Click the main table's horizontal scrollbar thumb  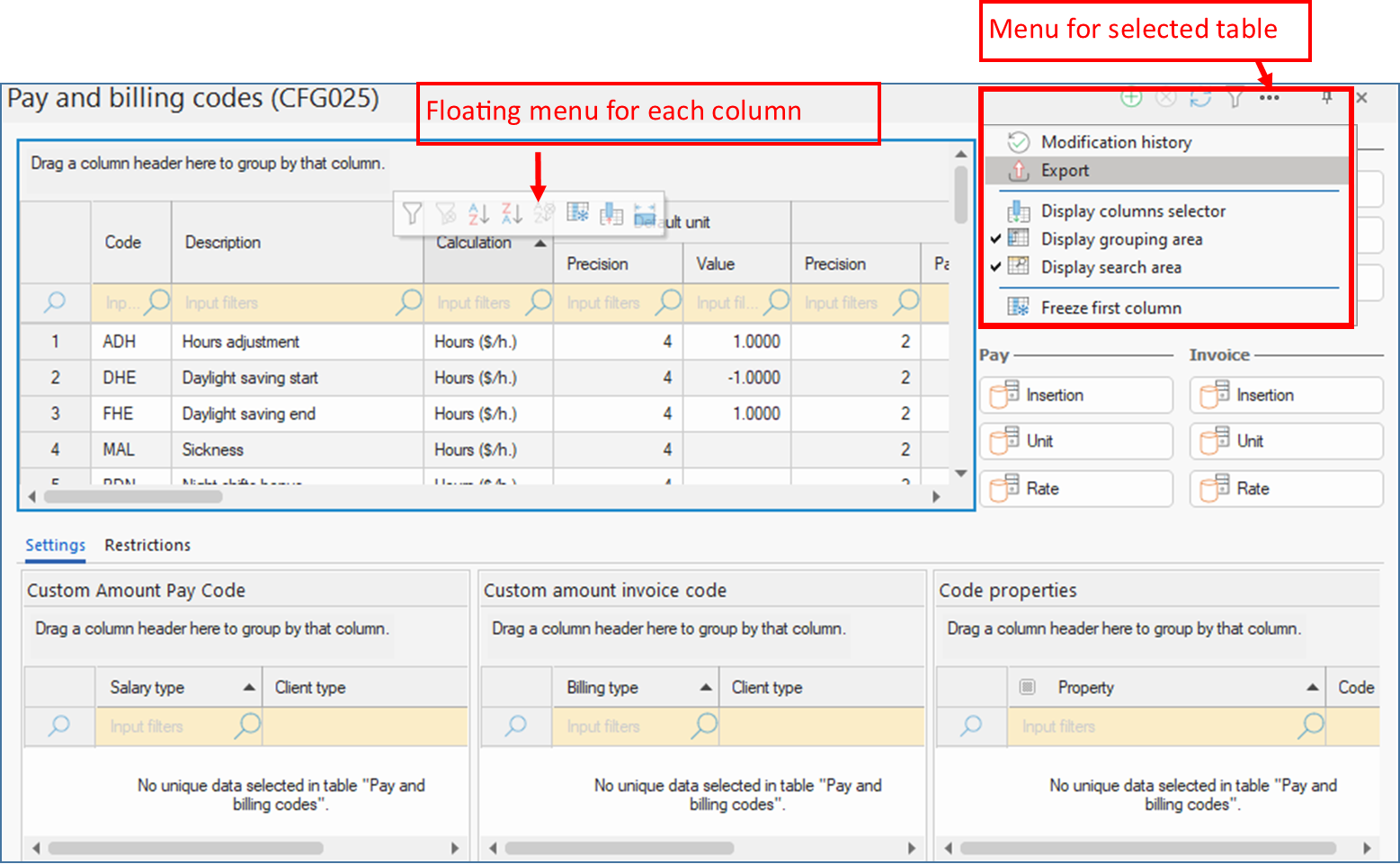click(x=133, y=496)
